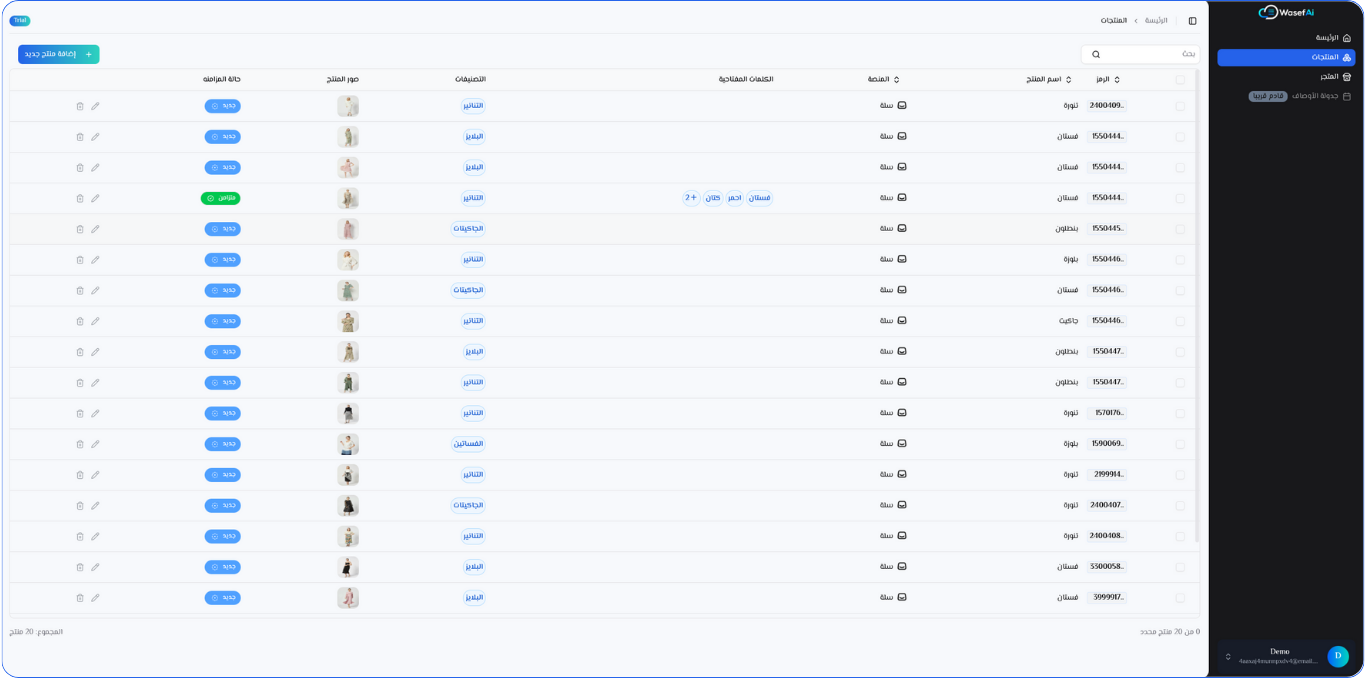Select the checkbox for product 3300058

1180,567
